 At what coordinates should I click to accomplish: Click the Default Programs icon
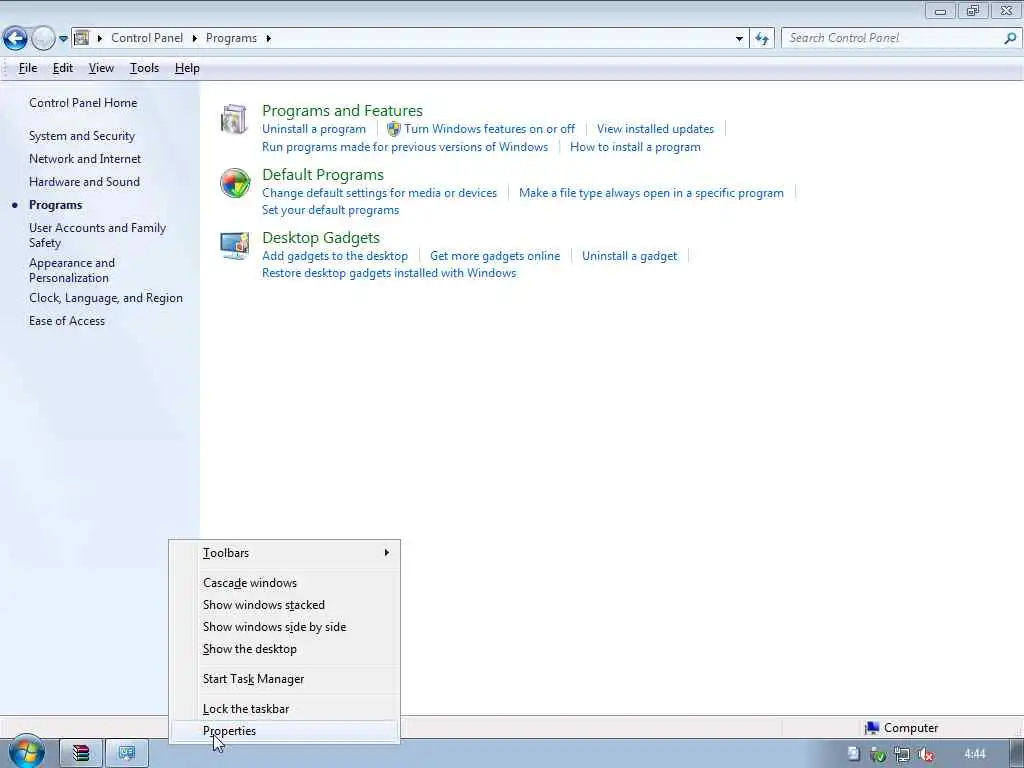(234, 183)
